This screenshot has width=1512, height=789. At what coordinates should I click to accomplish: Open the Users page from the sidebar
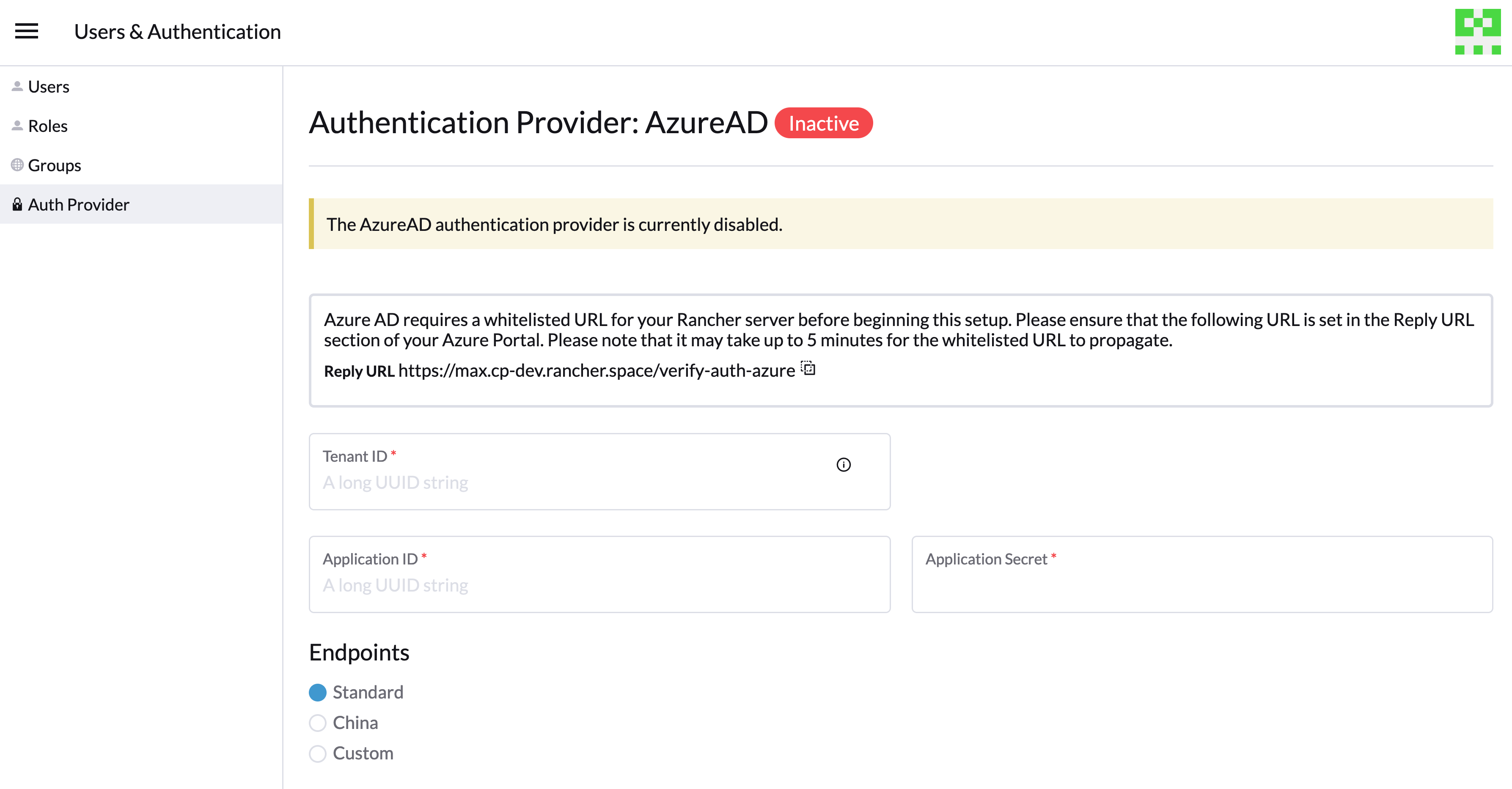49,86
